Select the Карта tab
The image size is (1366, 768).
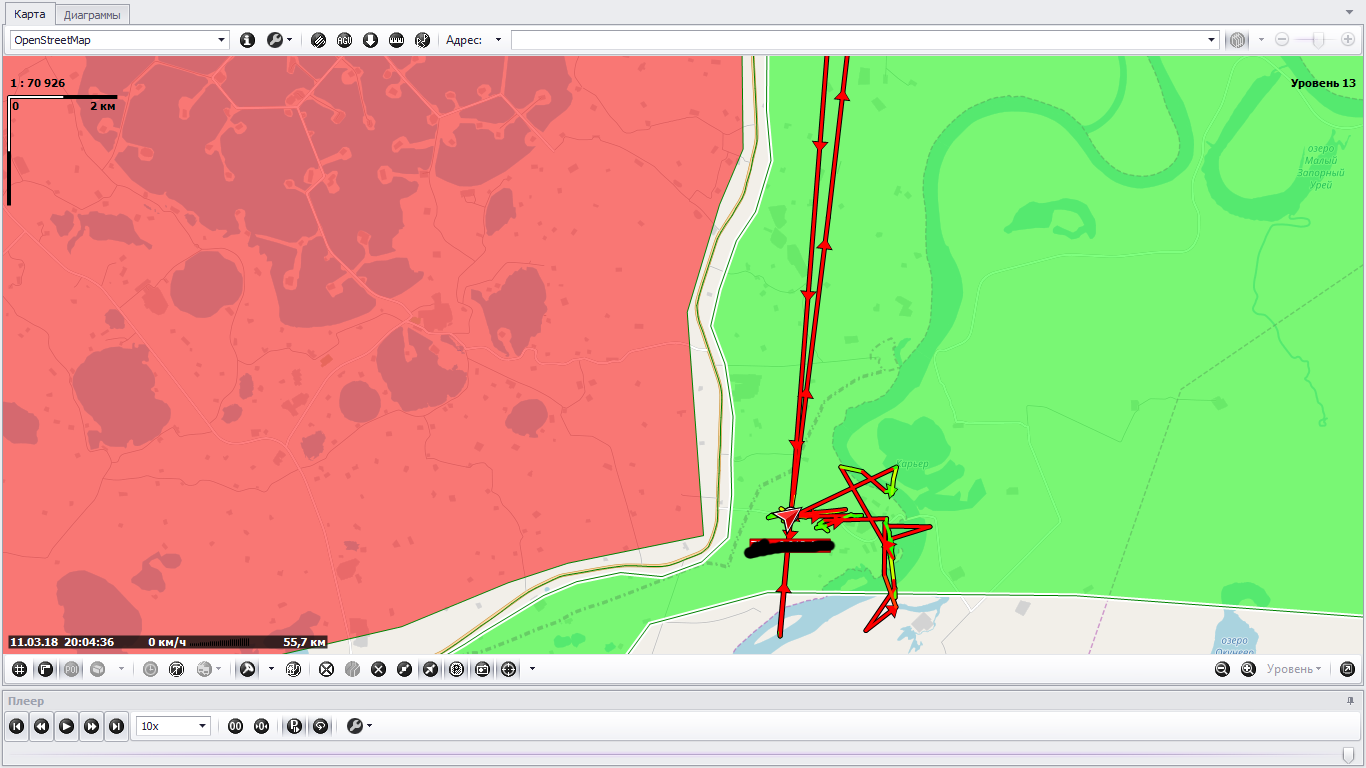30,15
